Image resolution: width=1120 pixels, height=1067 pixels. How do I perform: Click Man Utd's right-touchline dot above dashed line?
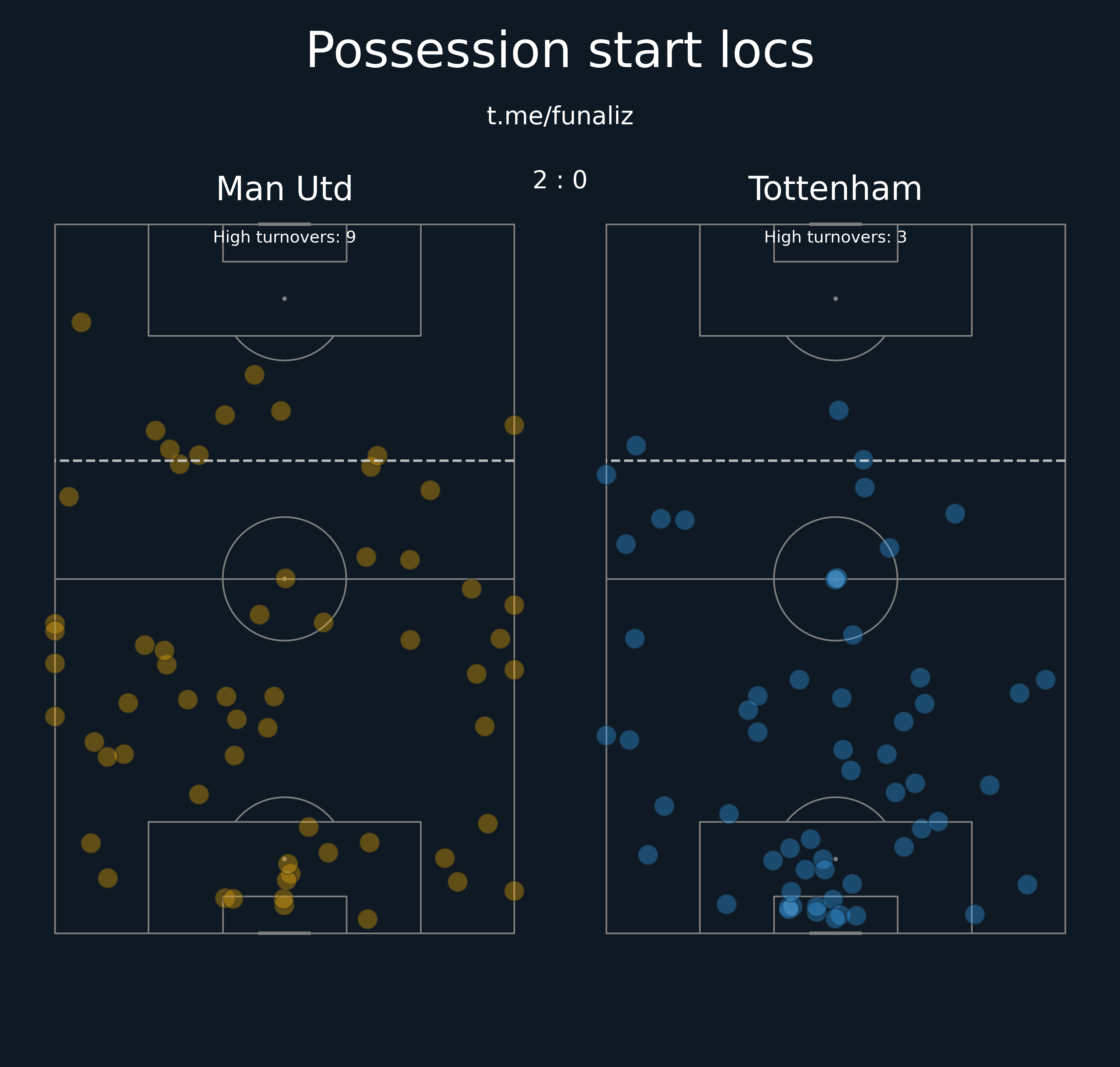[x=514, y=425]
